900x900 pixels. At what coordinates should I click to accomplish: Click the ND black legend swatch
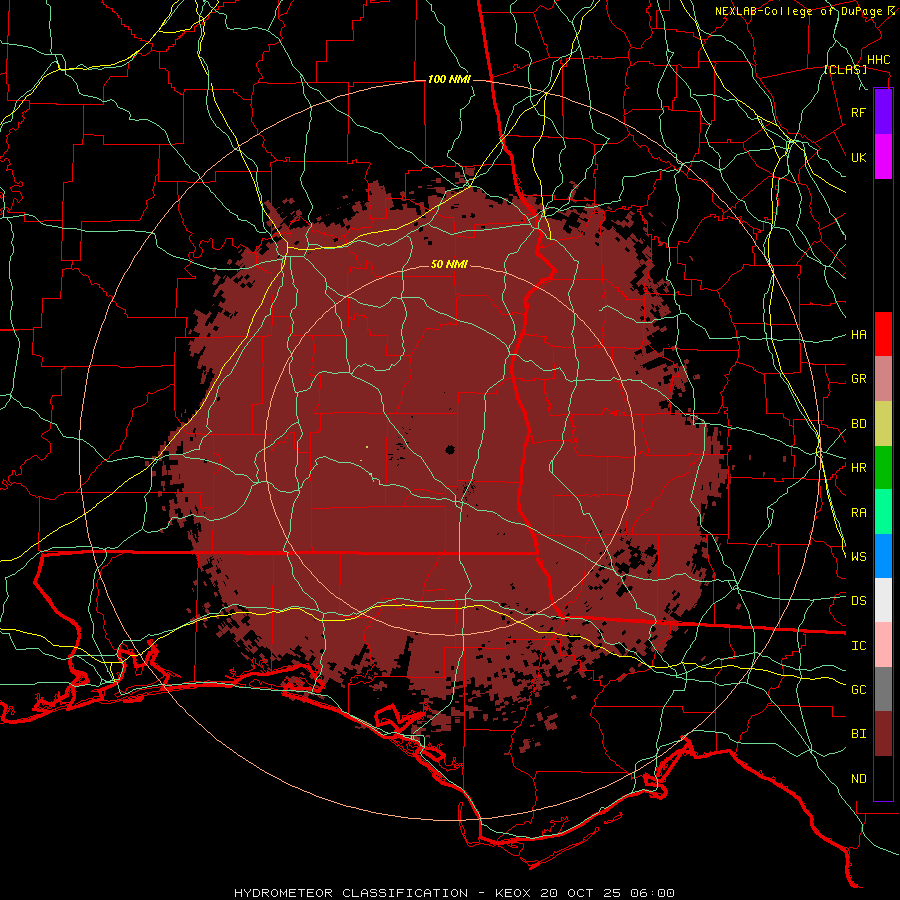tap(883, 778)
